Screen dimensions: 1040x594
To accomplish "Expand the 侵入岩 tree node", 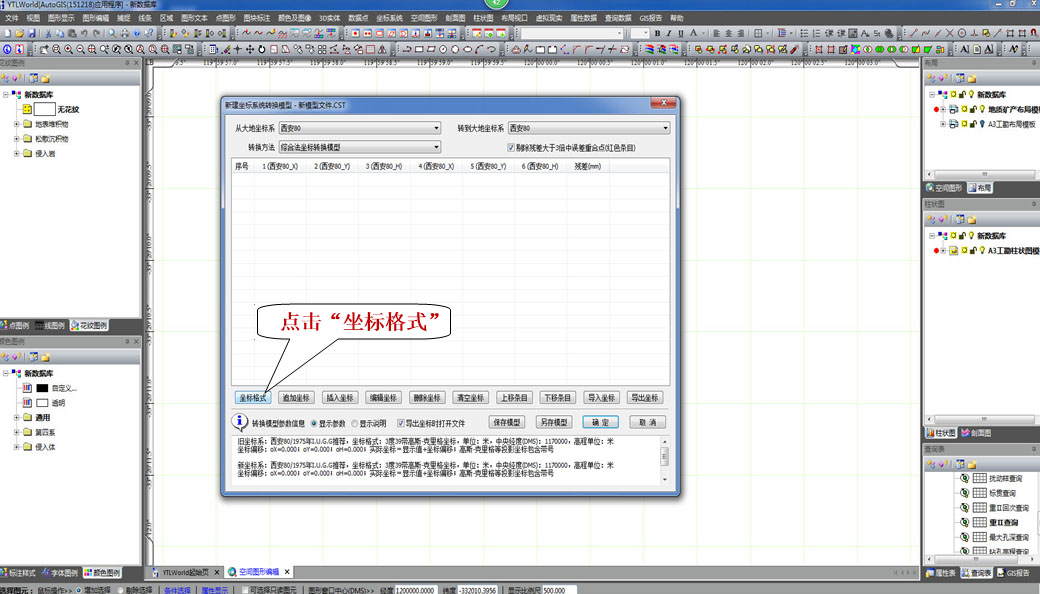I will [17, 153].
